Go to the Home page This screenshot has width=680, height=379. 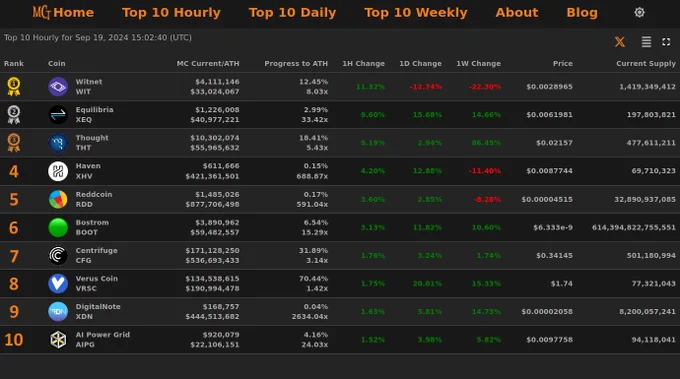[73, 13]
